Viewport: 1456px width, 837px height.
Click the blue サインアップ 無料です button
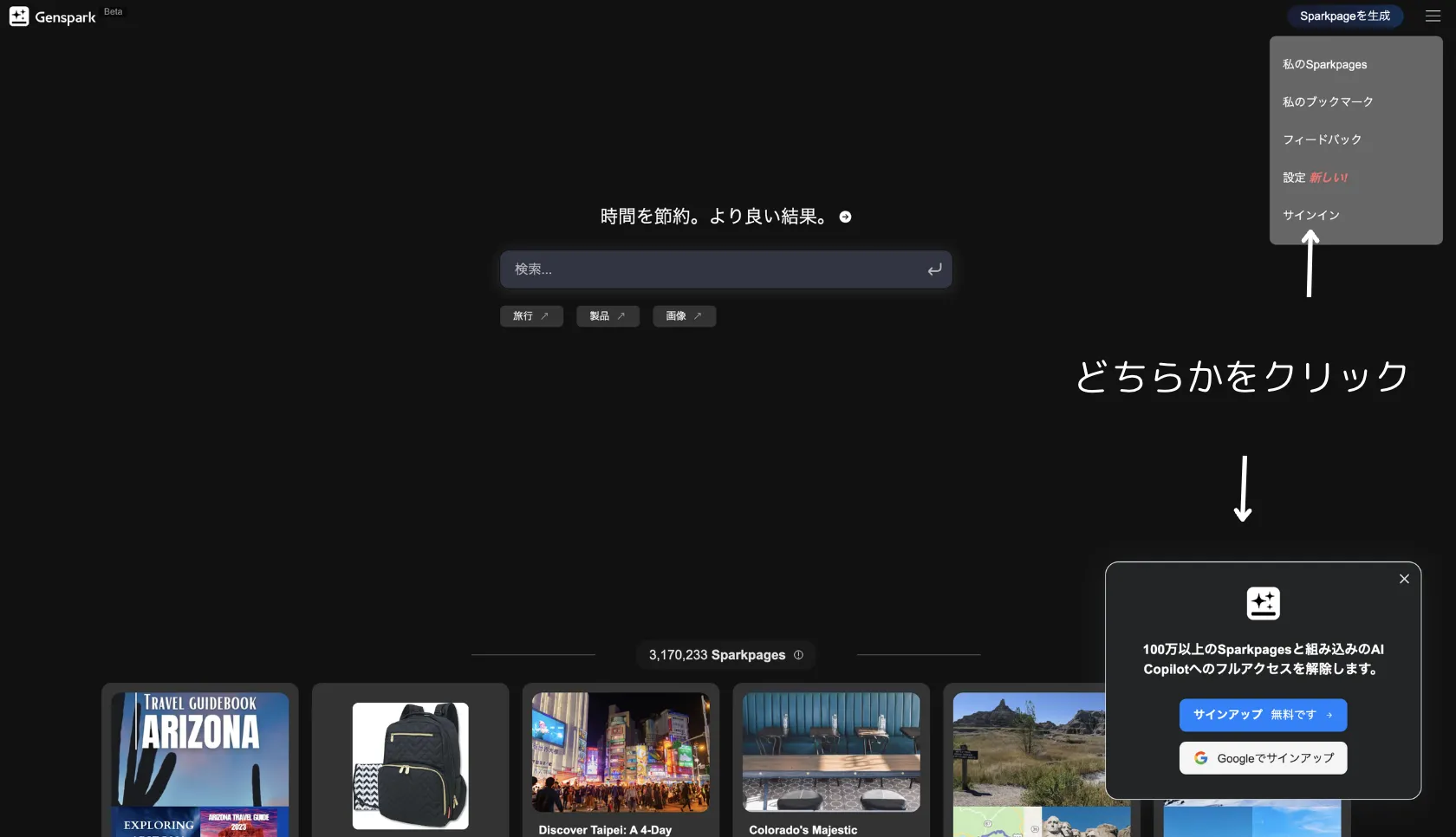[1263, 715]
